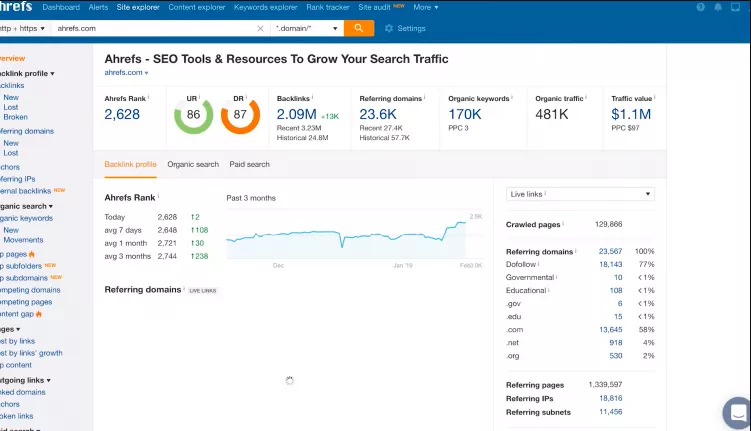Image resolution: width=751 pixels, height=431 pixels.
Task: Open the chat widget bubble icon
Action: coord(738,412)
